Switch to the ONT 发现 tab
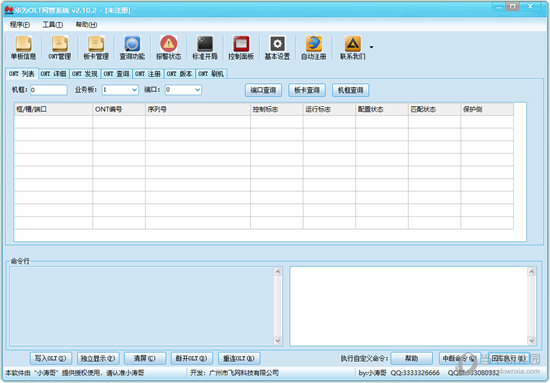Viewport: 550px width, 383px height. pyautogui.click(x=85, y=74)
